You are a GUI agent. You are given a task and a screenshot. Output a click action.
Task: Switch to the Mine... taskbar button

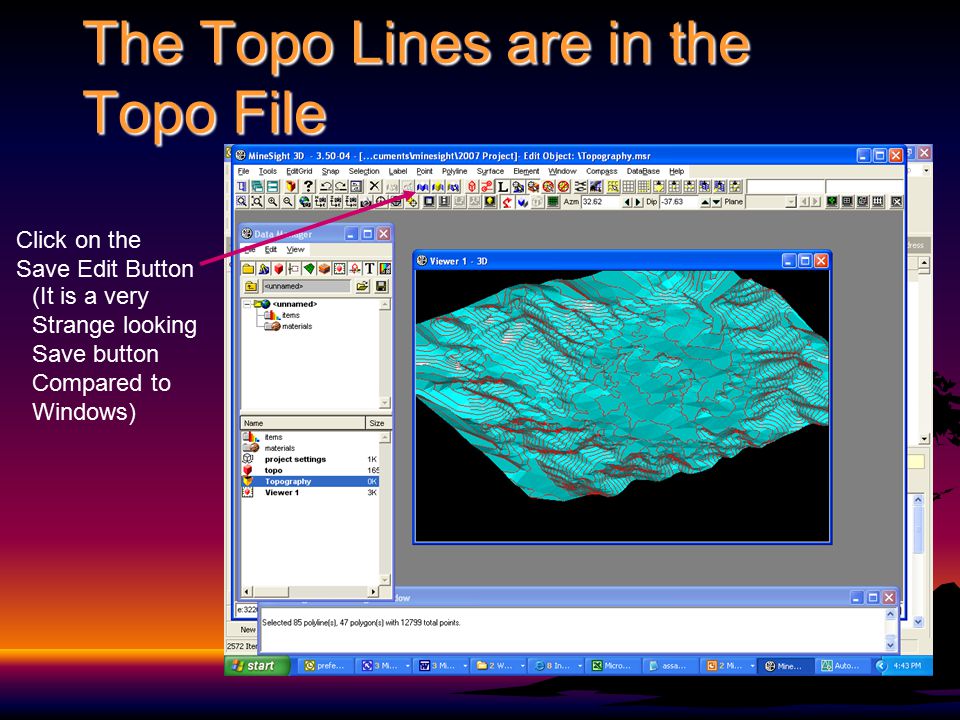(786, 666)
